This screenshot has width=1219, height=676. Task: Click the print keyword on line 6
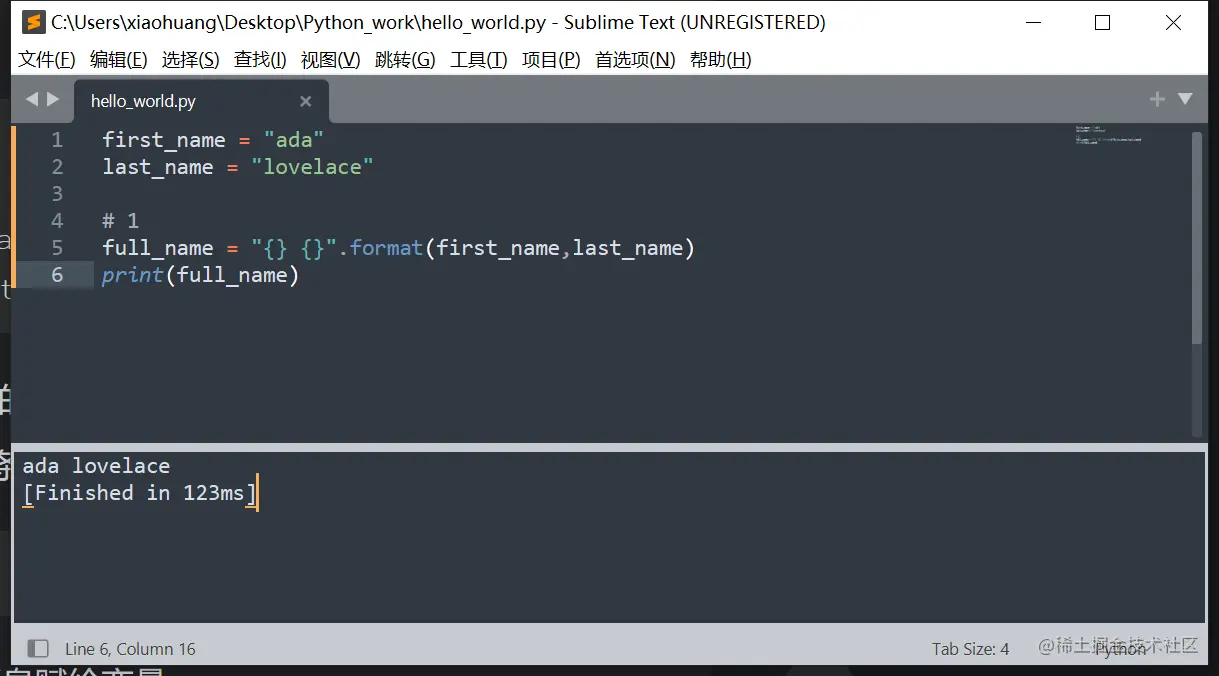tap(132, 275)
